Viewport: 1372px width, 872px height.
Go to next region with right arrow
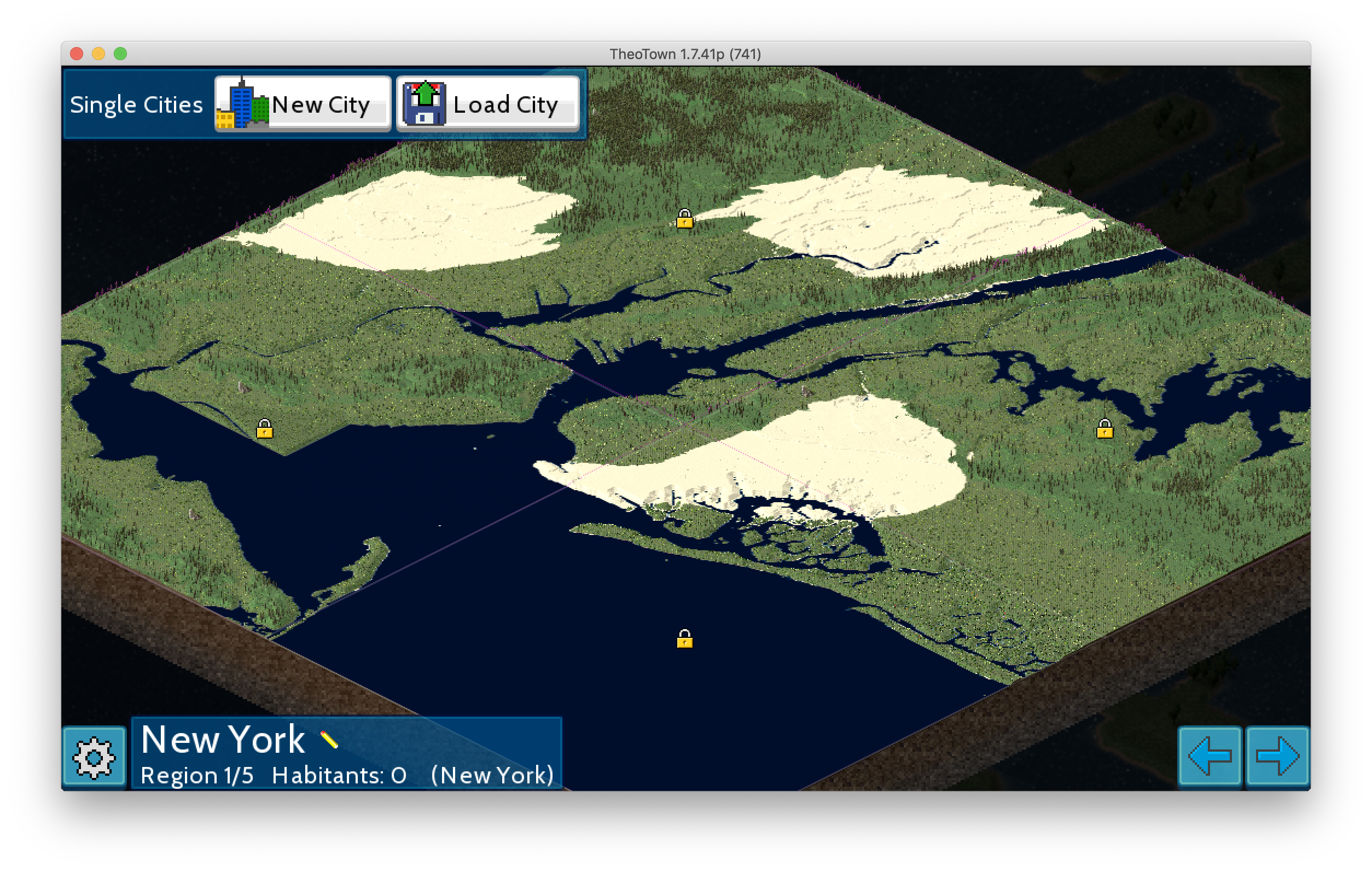(x=1277, y=757)
